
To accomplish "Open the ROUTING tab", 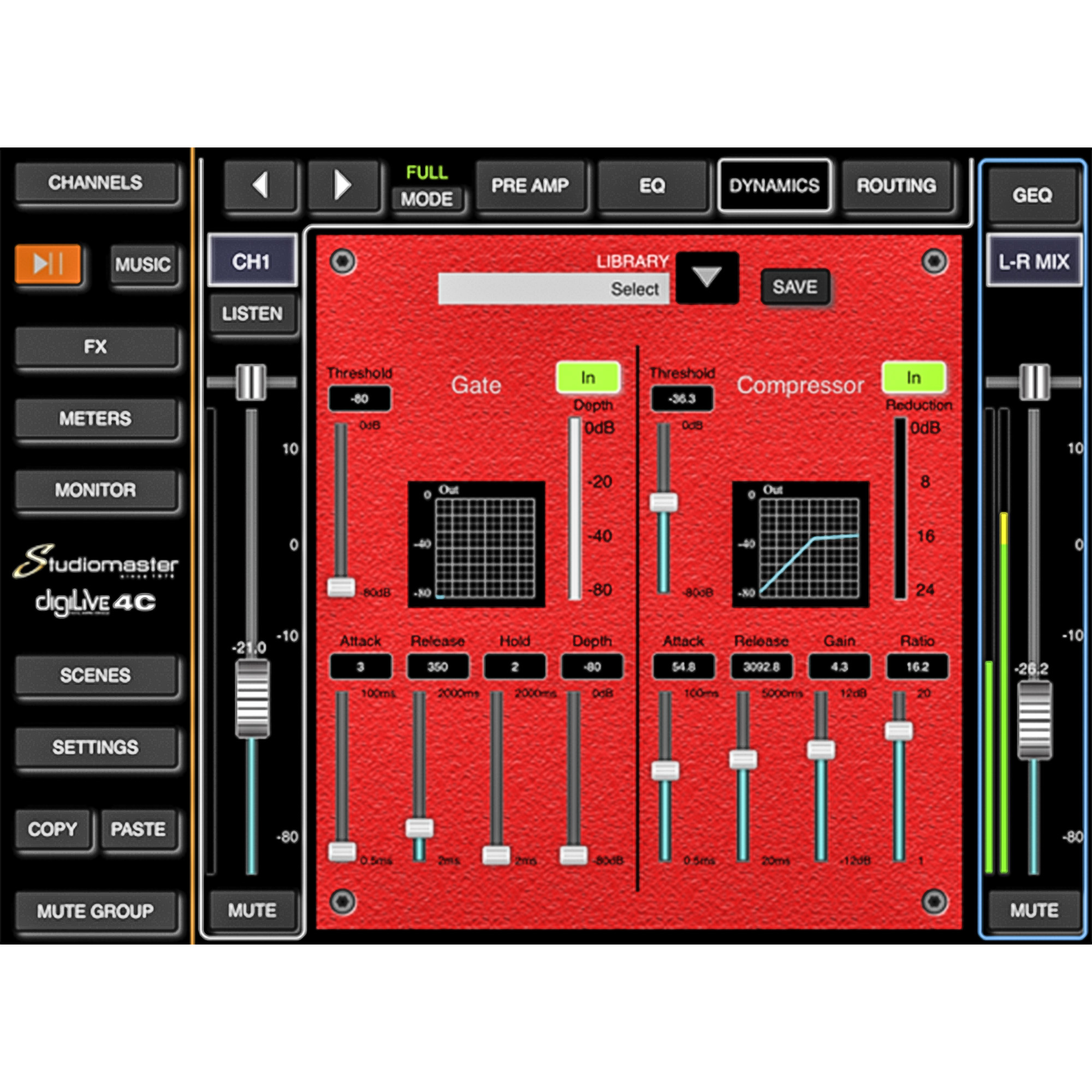I will (x=897, y=186).
